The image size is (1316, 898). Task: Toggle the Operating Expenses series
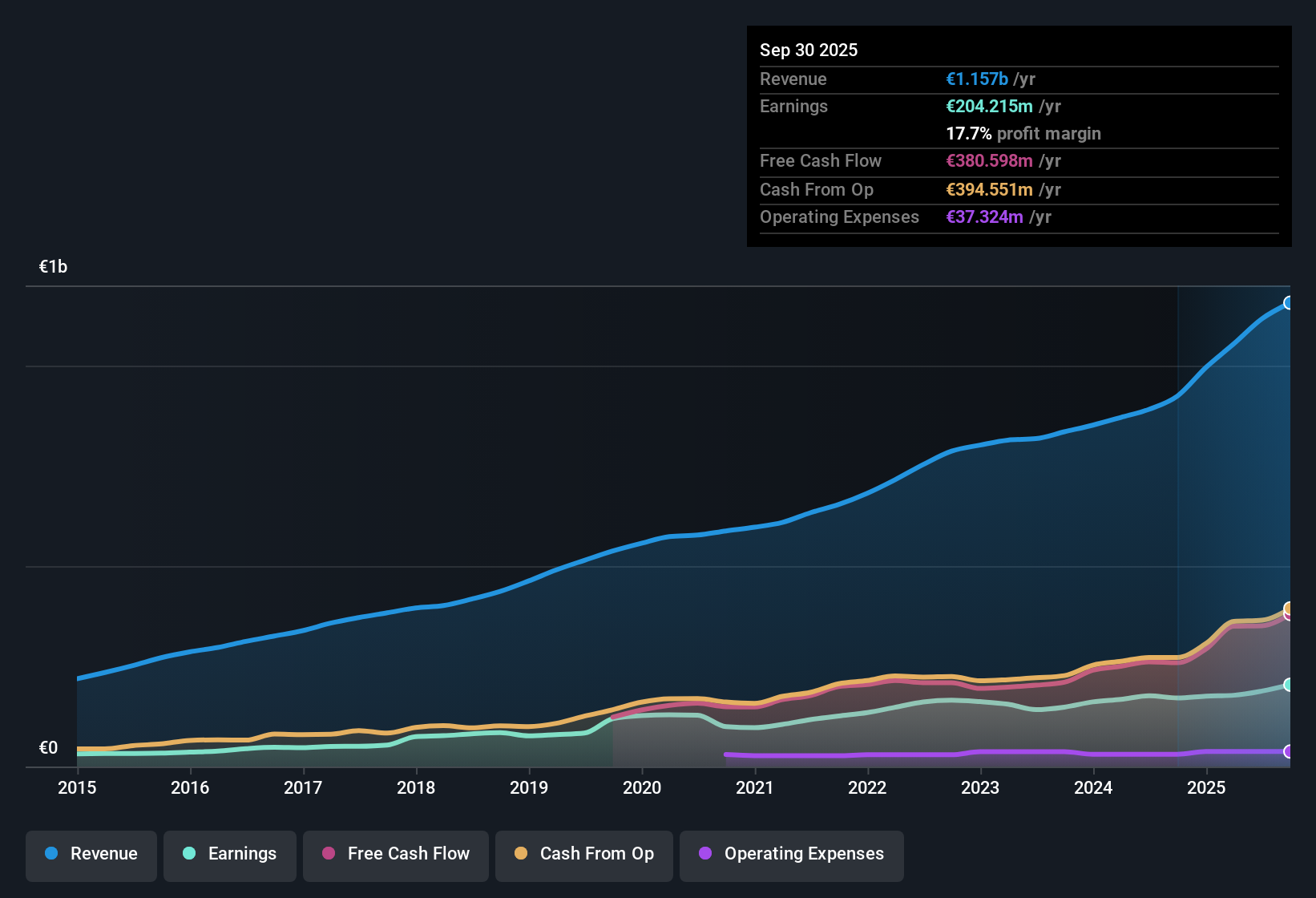click(791, 854)
